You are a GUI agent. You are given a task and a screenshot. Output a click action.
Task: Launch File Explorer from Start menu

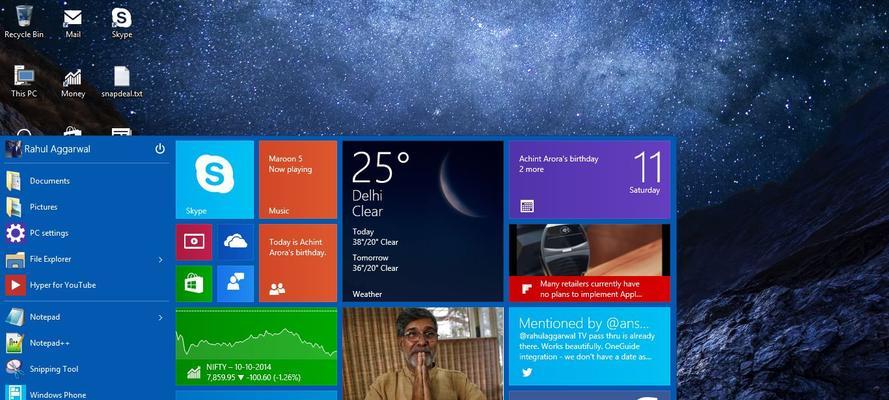[x=85, y=259]
